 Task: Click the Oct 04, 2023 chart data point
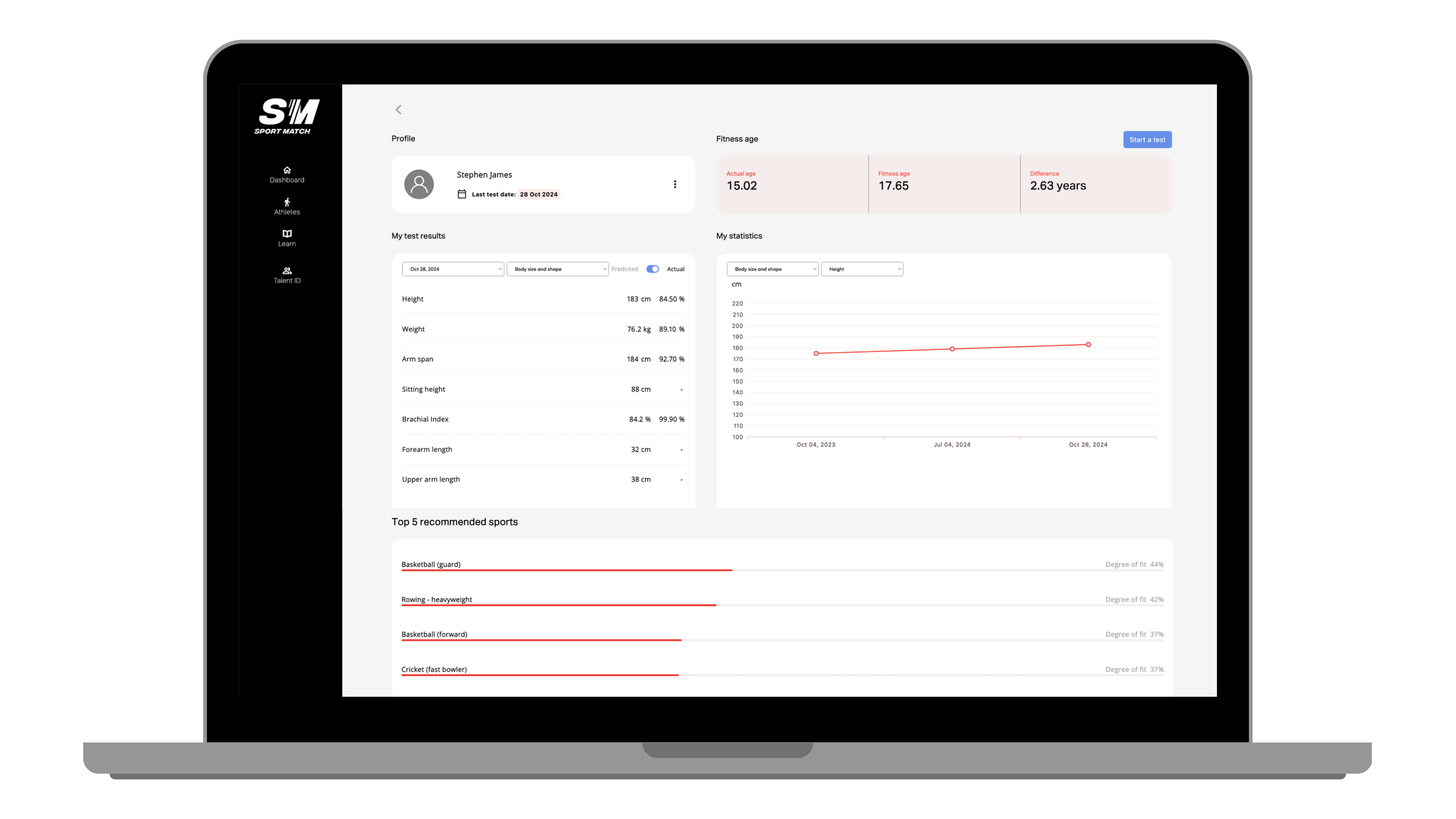pos(816,353)
